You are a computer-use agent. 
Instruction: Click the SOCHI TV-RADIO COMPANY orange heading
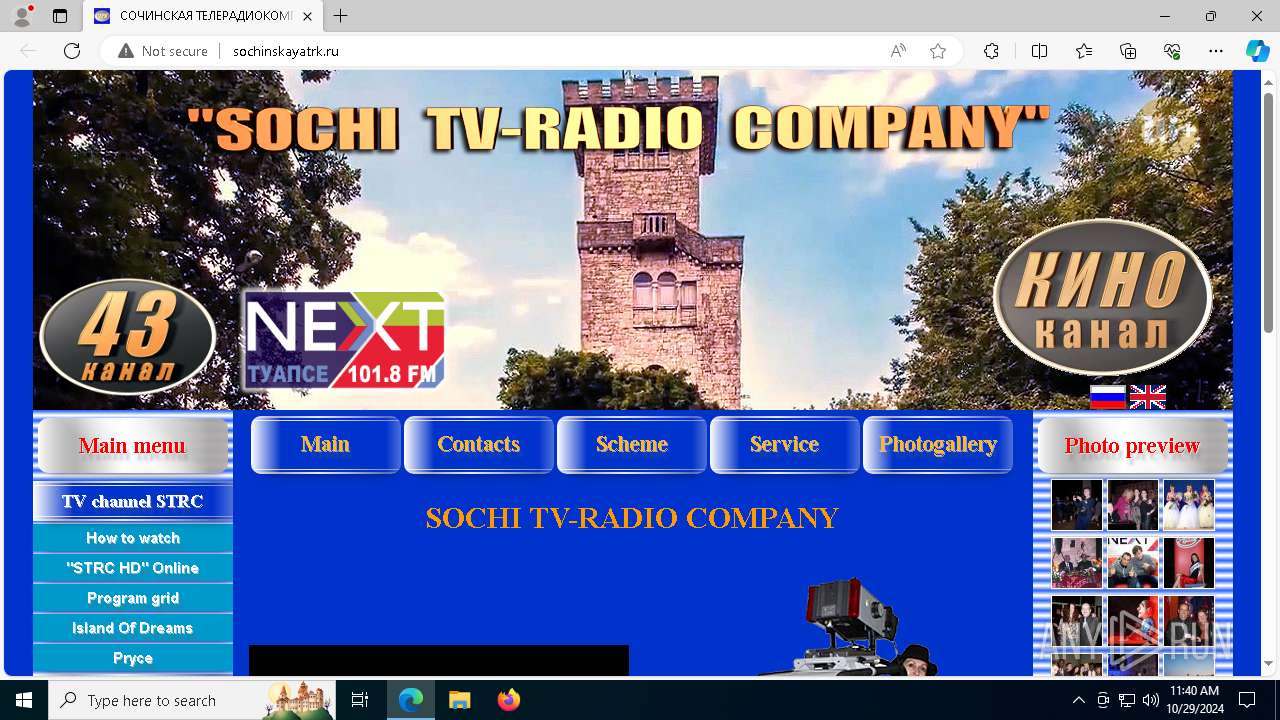click(632, 518)
